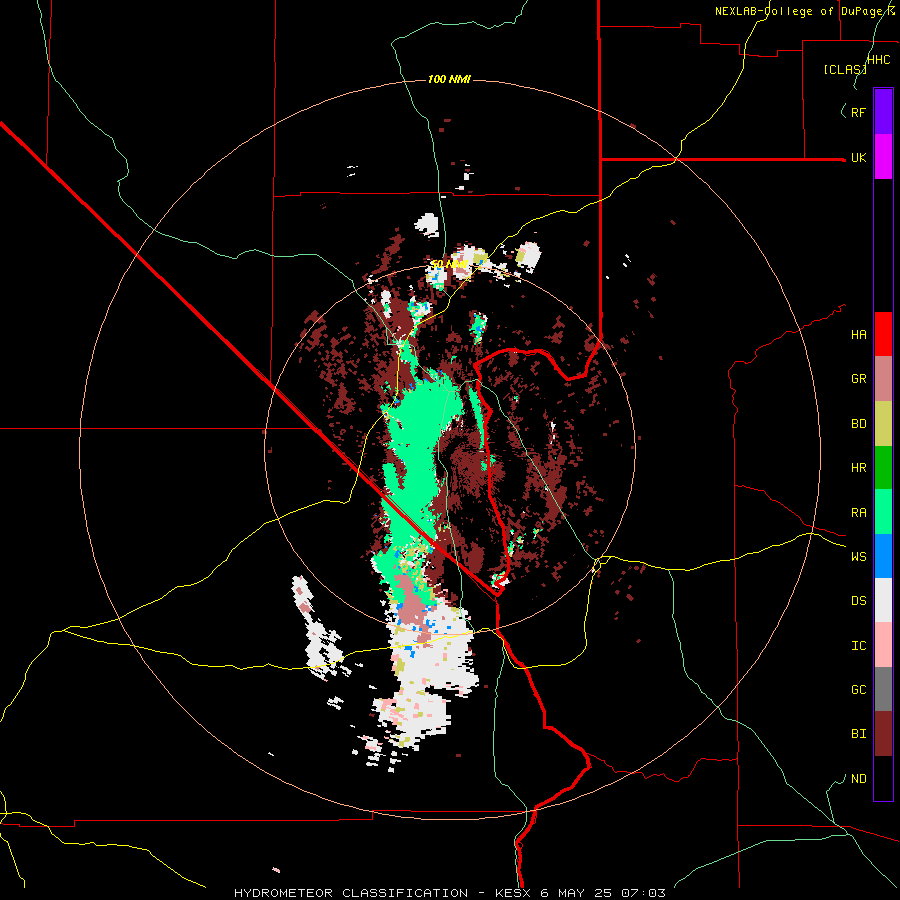Click the HHC product label
Viewport: 900px width, 900px height.
[879, 60]
